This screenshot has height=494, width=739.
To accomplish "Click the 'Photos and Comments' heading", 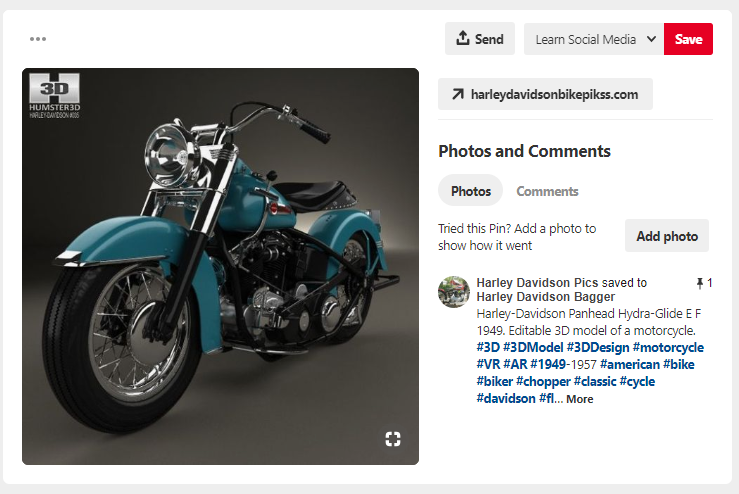I will tap(524, 151).
